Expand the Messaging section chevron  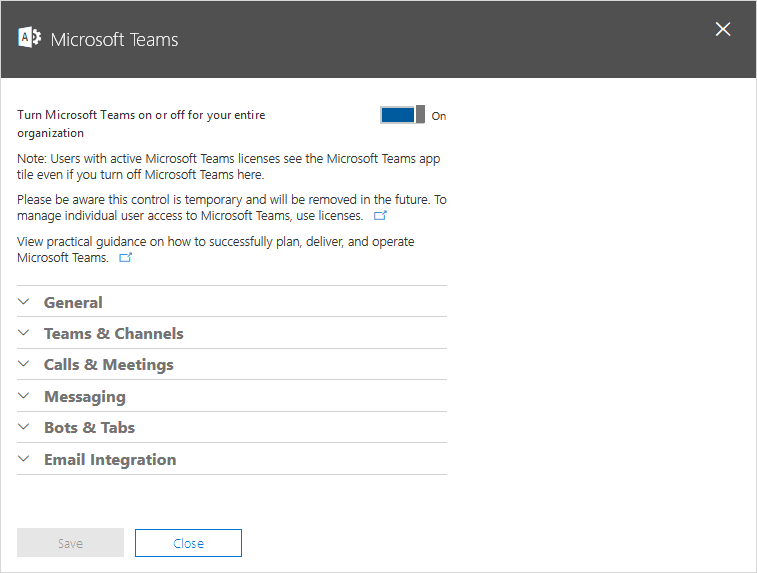24,396
